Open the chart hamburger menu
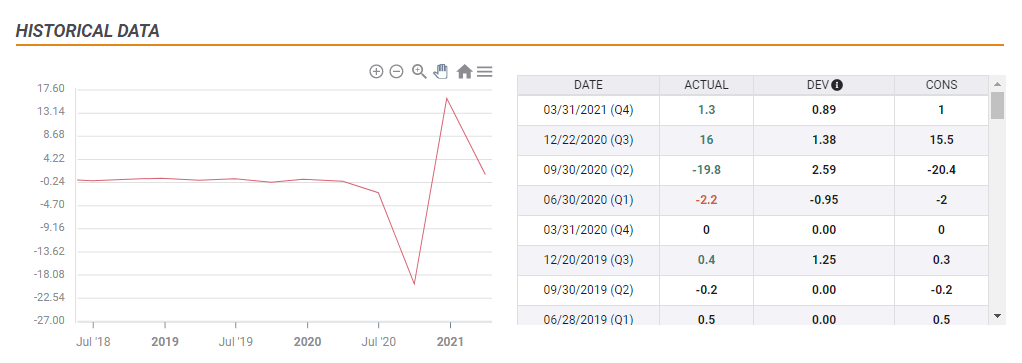Viewport: 1022px width, 363px height. click(484, 72)
